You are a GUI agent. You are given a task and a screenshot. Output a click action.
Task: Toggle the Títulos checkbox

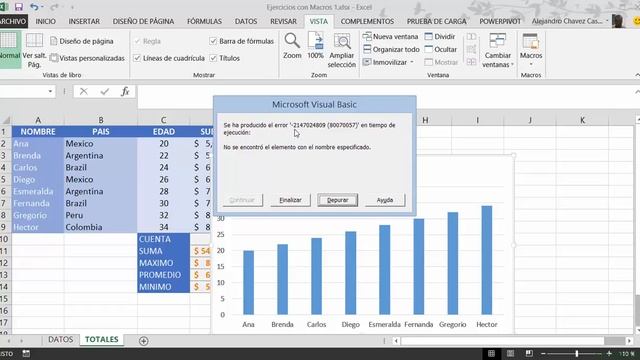click(213, 58)
